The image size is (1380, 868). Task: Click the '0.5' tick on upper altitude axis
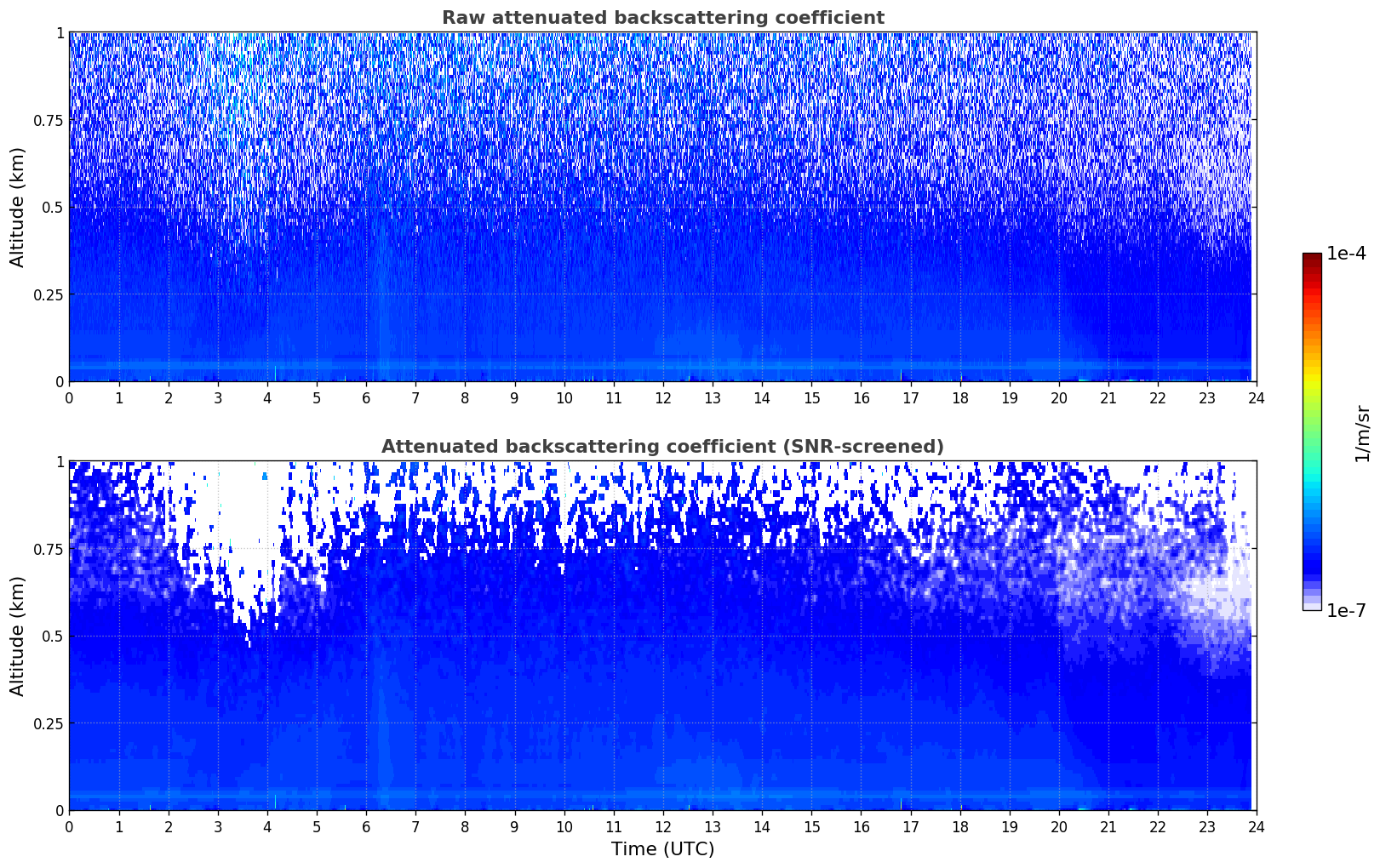click(x=51, y=208)
